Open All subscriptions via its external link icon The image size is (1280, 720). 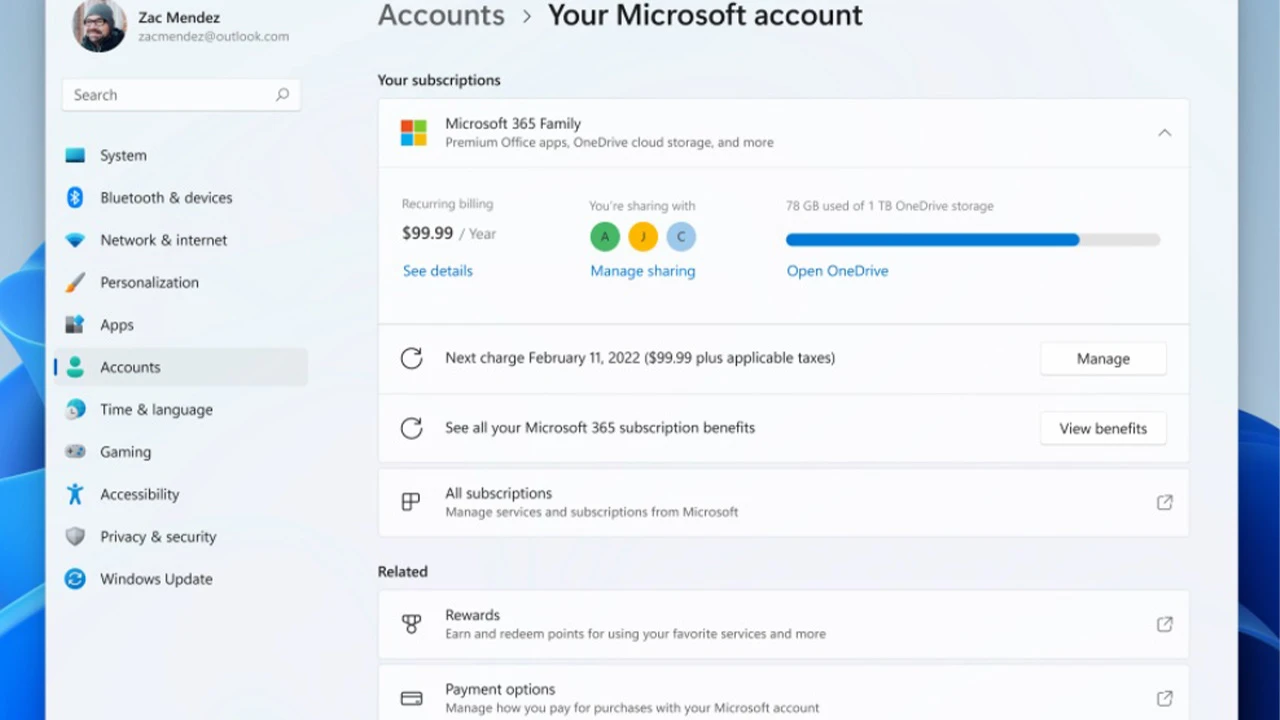(x=1164, y=502)
